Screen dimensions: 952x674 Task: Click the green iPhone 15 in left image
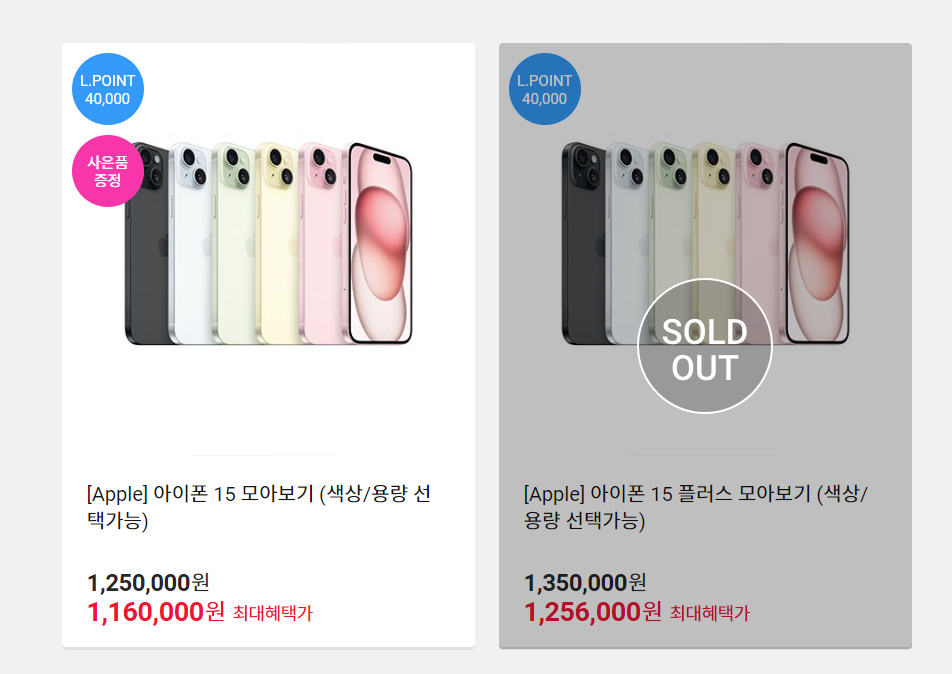tap(234, 243)
